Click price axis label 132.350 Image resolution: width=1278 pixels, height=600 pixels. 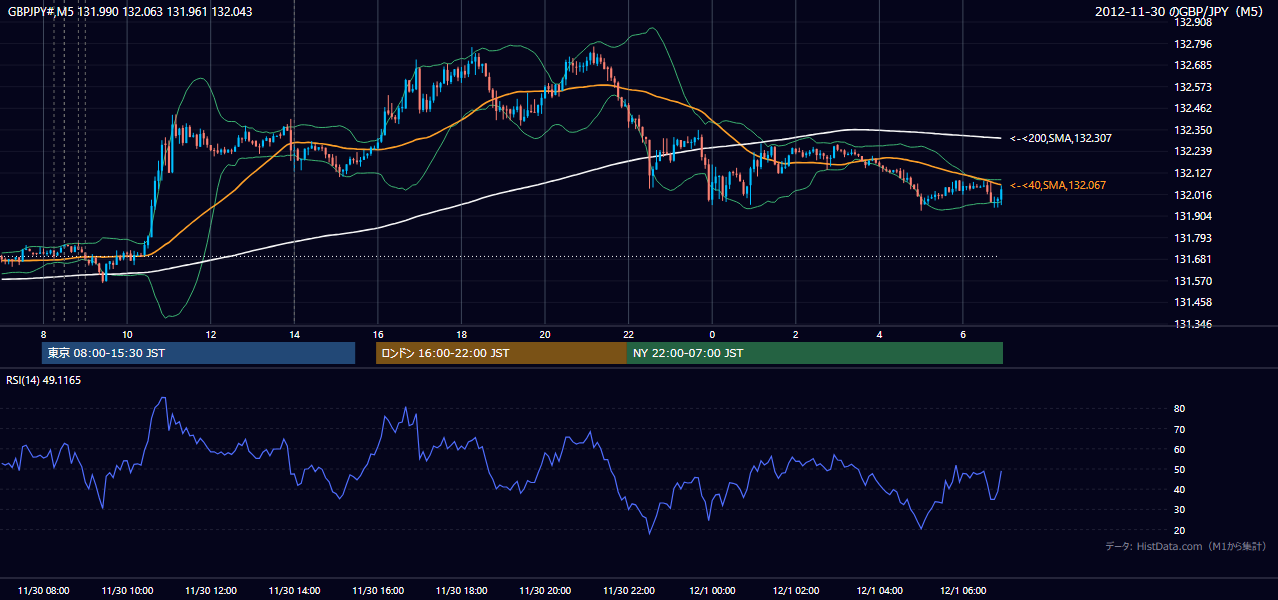1192,130
